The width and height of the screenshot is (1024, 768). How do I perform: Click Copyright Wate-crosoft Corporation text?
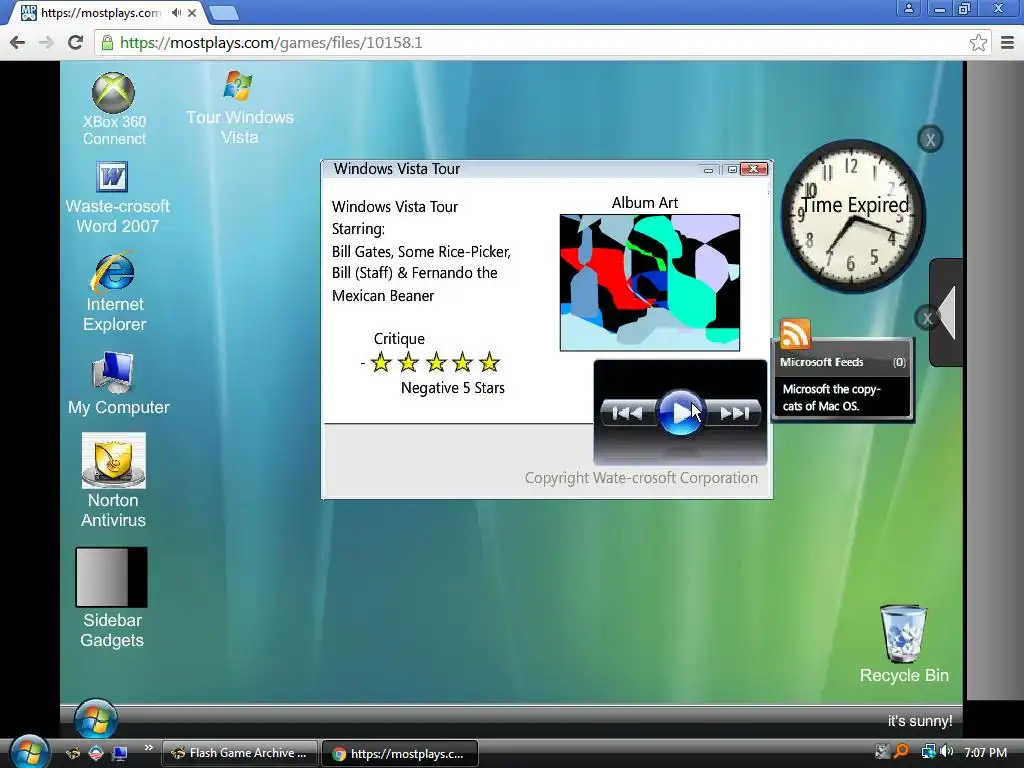[x=641, y=478]
